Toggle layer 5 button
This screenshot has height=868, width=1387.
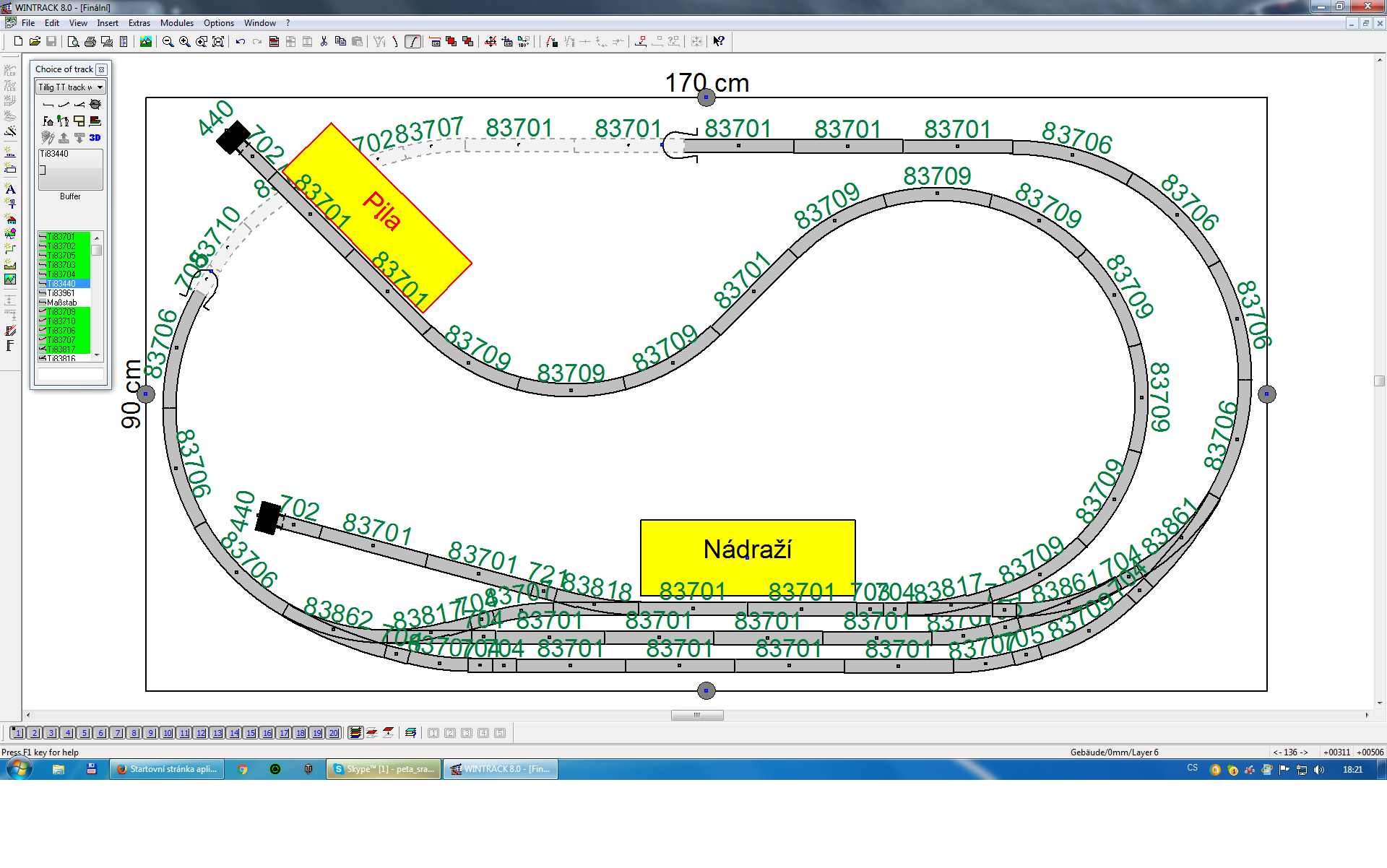(84, 733)
